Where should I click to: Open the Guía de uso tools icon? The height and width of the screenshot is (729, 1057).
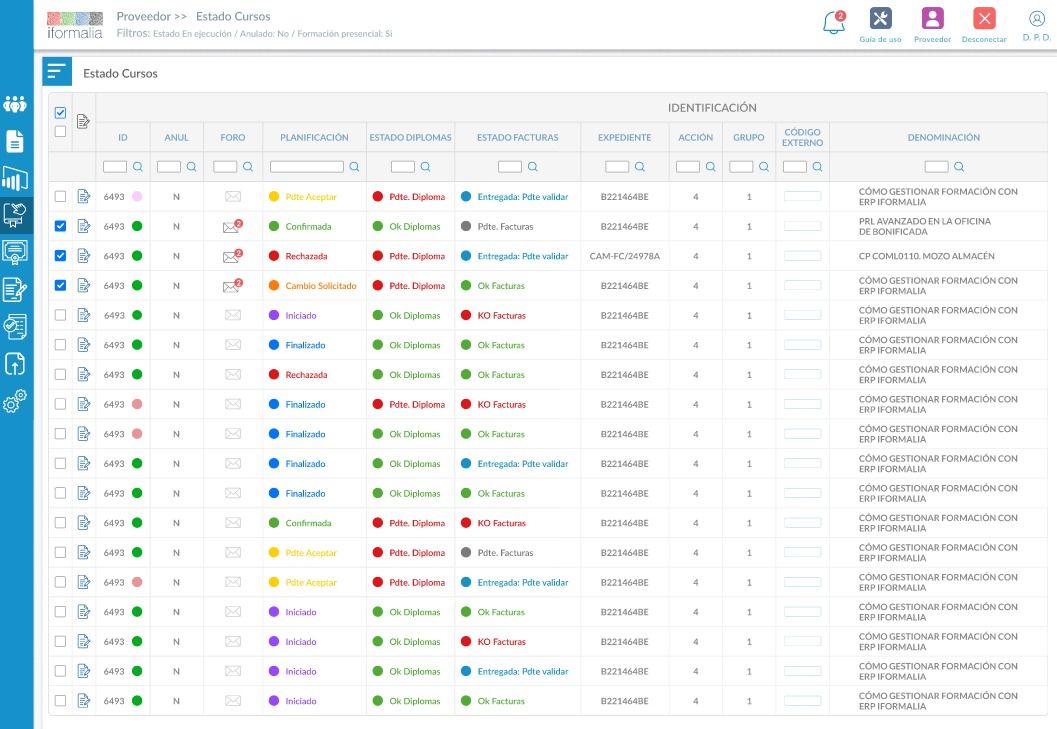click(x=880, y=18)
